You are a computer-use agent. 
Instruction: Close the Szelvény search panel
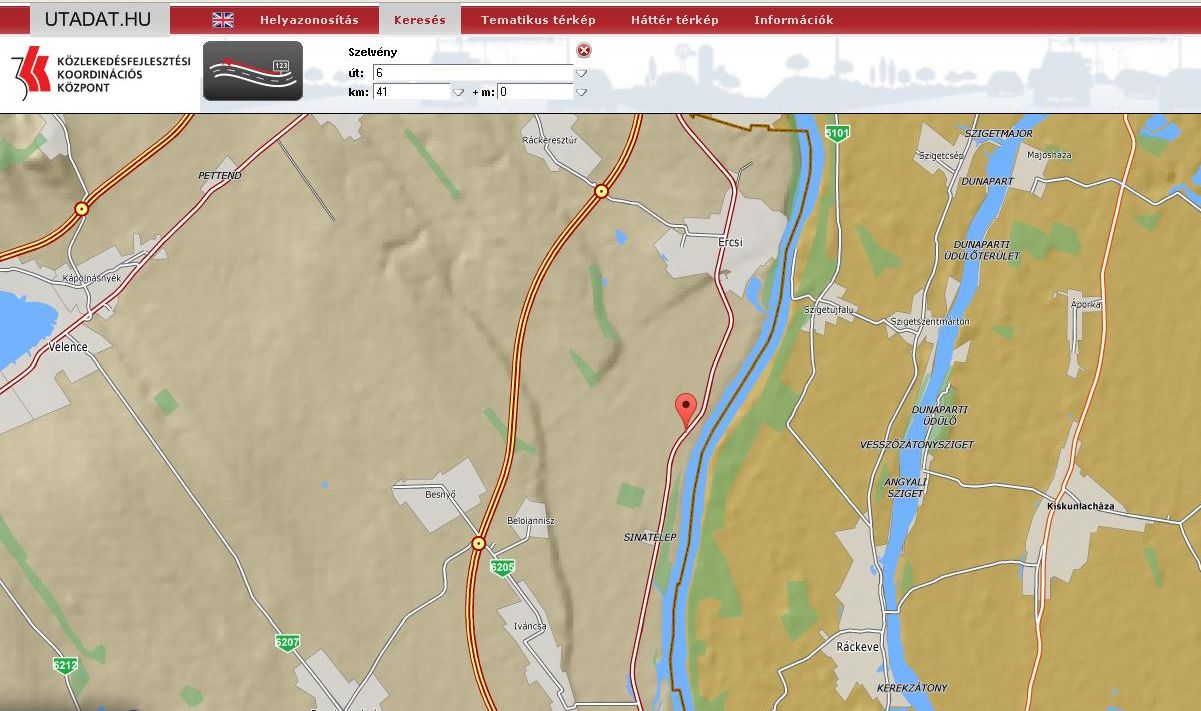tap(584, 51)
